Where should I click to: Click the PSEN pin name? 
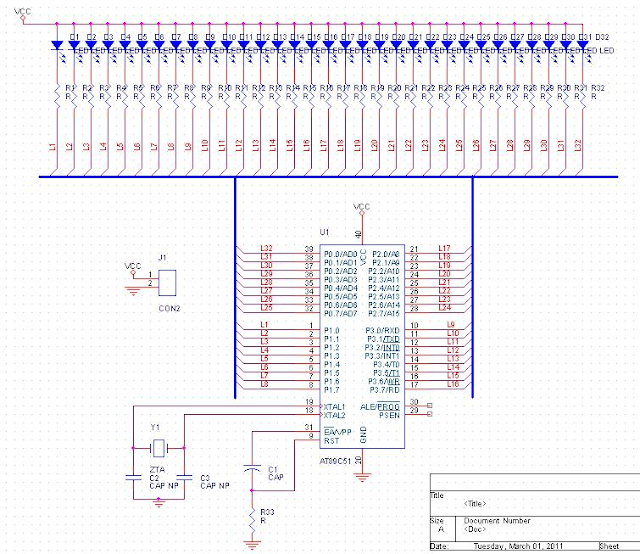(x=389, y=415)
